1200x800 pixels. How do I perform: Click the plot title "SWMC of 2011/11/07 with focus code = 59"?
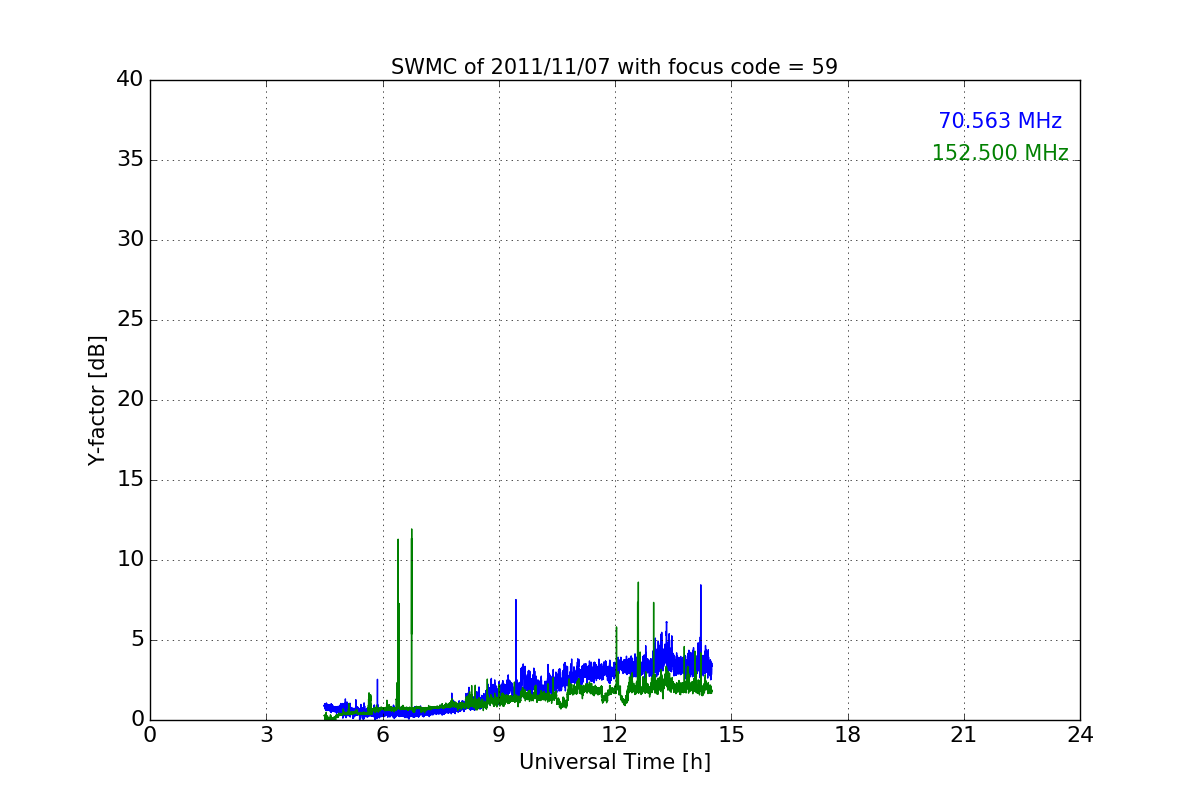pyautogui.click(x=614, y=67)
